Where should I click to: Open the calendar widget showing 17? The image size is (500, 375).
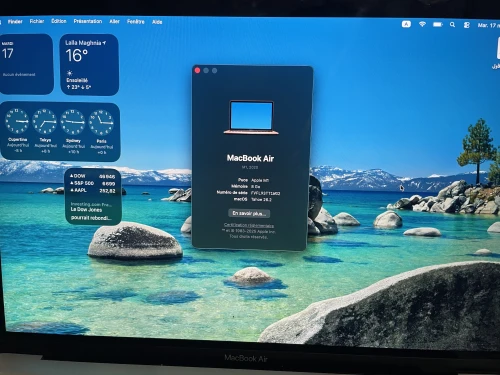[26, 64]
